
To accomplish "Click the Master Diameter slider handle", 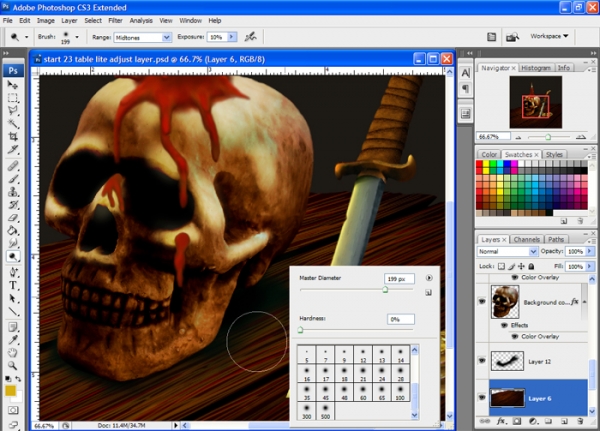I will [x=385, y=290].
